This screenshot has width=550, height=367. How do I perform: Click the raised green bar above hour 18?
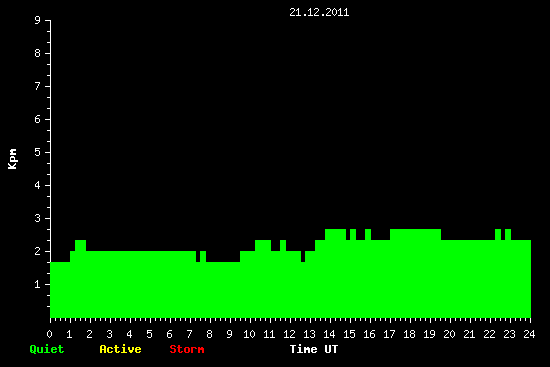(x=415, y=234)
